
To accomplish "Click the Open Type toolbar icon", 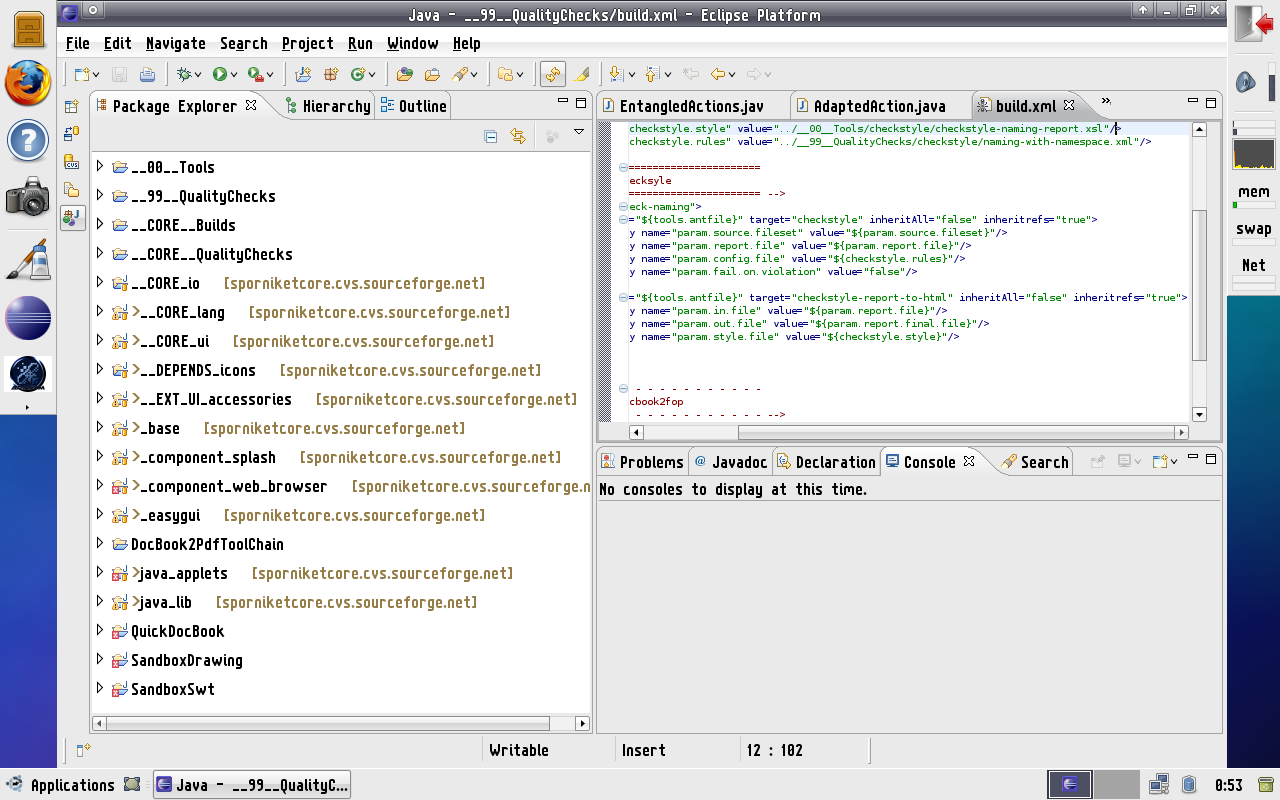I will click(x=405, y=74).
